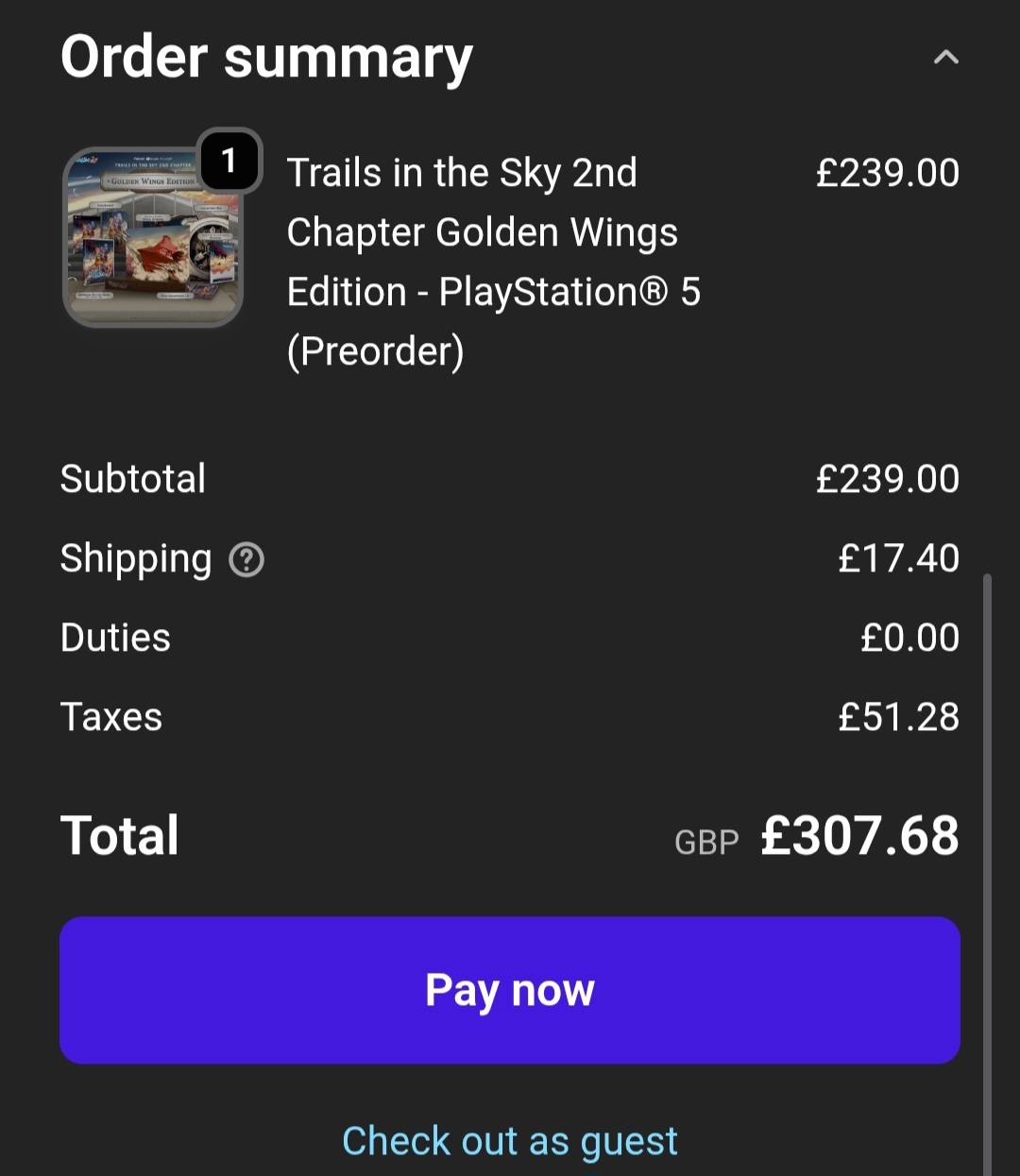
Task: Open the Golden Wings Edition product thumbnail
Action: click(x=152, y=236)
